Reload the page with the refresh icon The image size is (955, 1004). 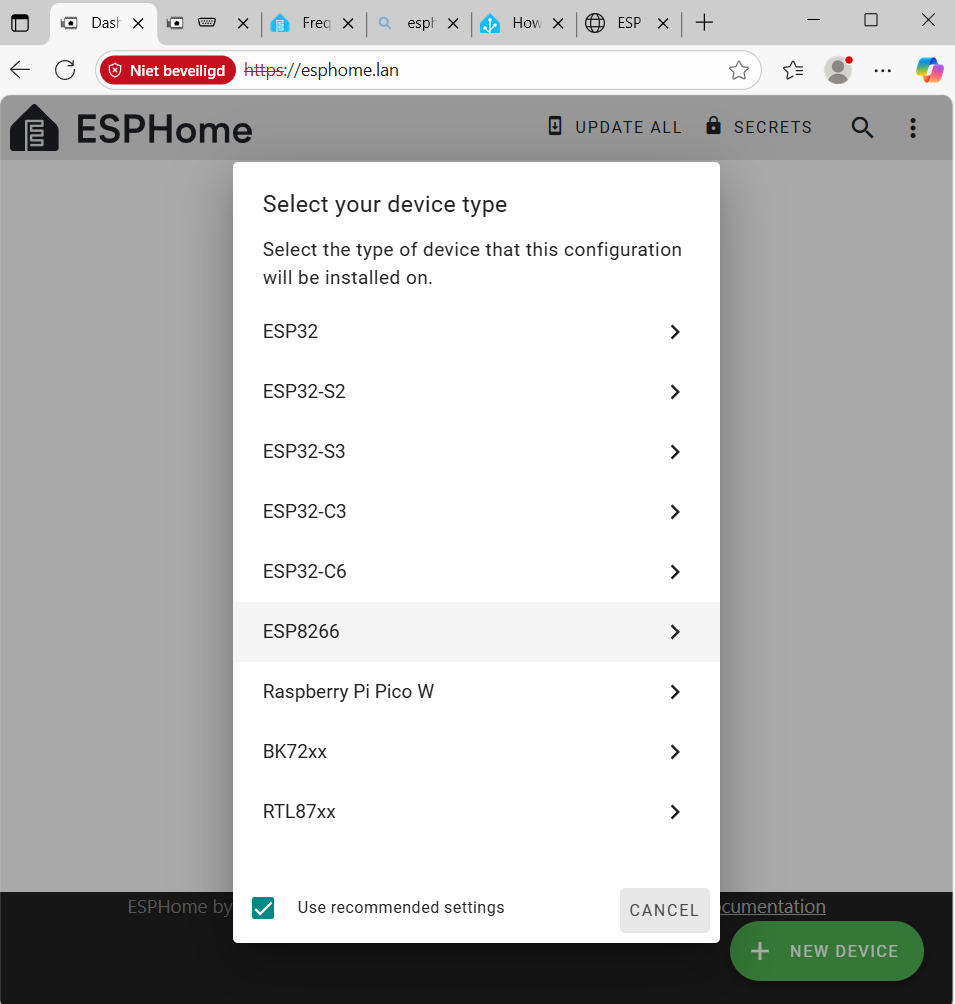[64, 70]
